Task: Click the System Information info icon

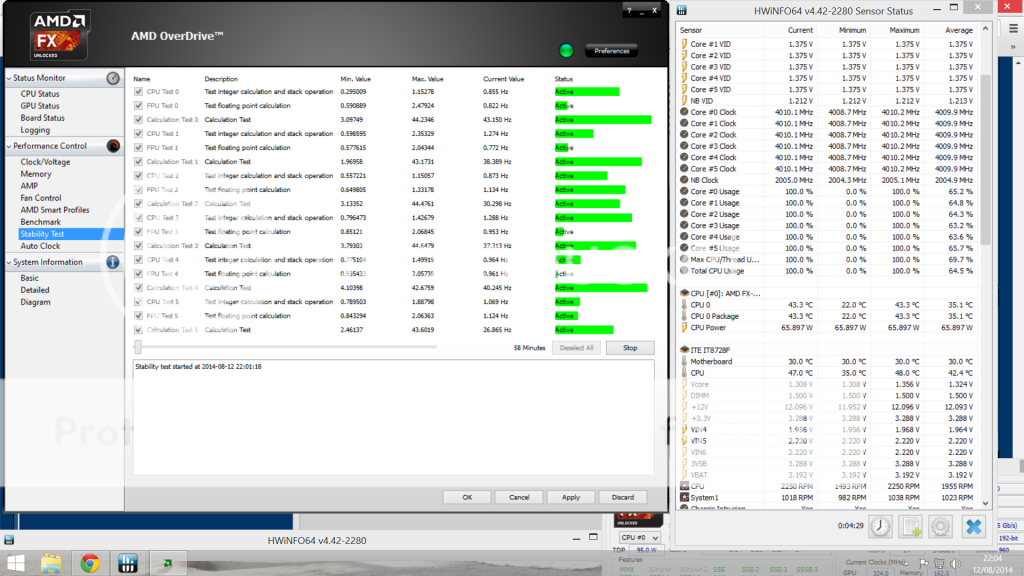Action: point(113,262)
